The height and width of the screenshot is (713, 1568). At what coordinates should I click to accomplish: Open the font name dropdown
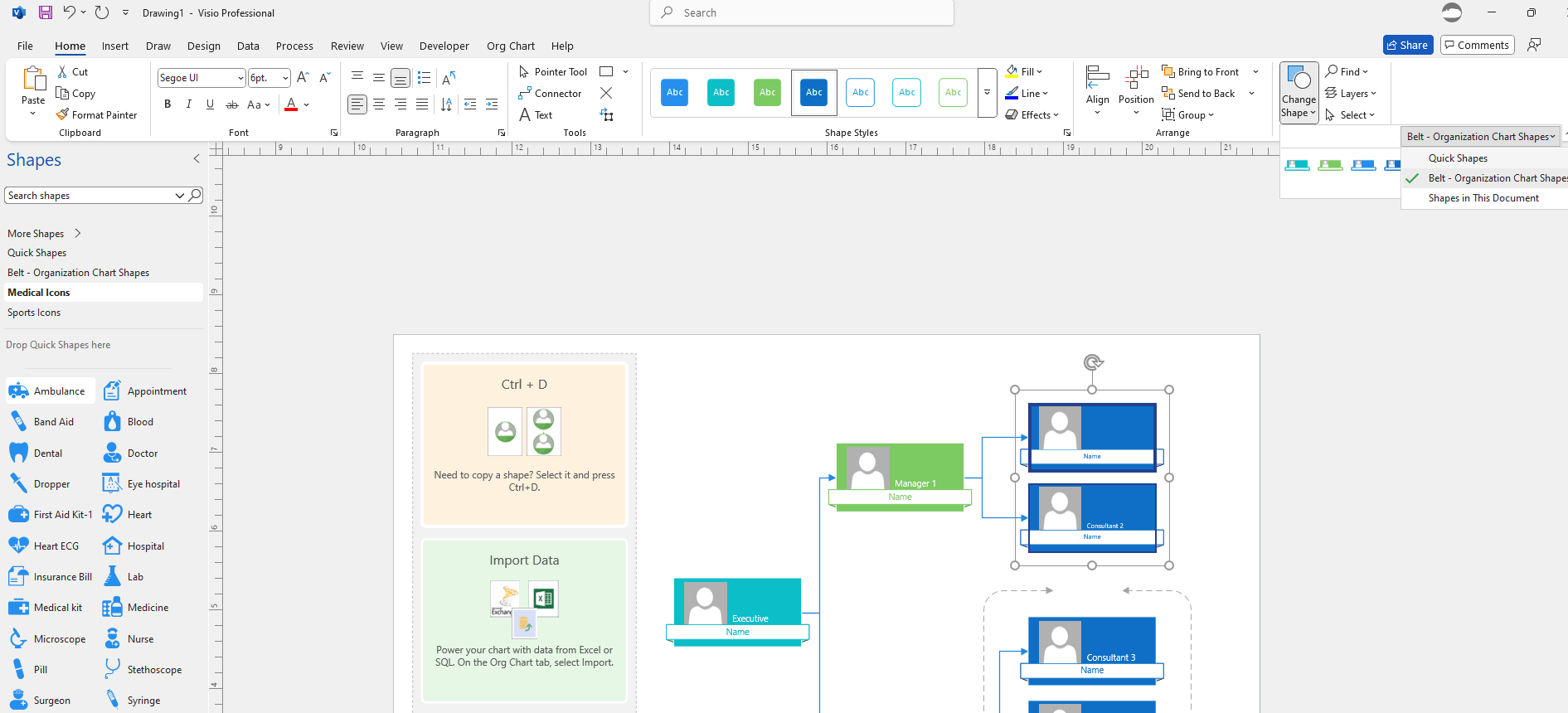[240, 78]
